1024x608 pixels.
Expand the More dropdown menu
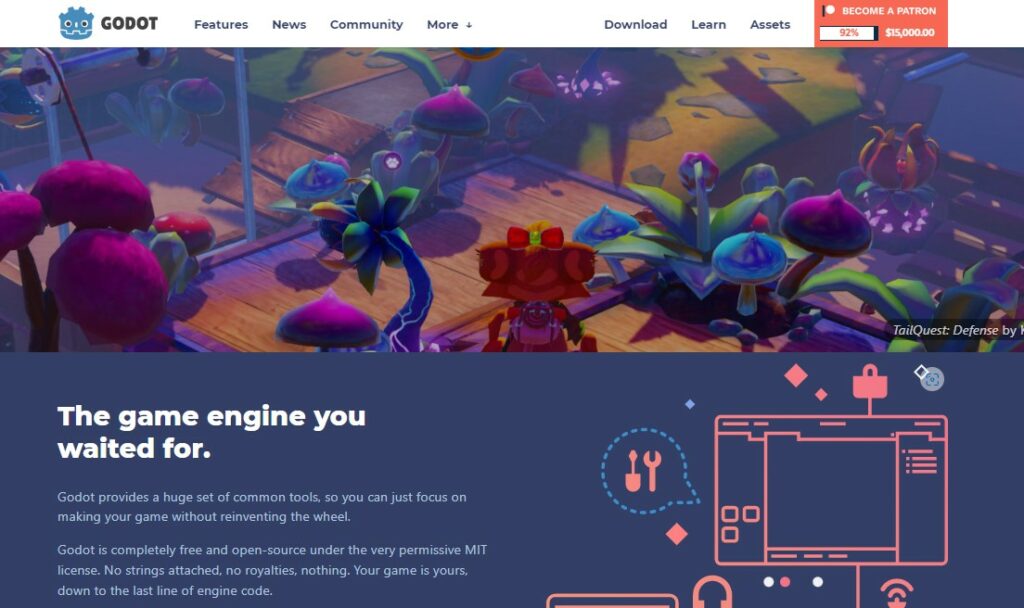click(449, 24)
